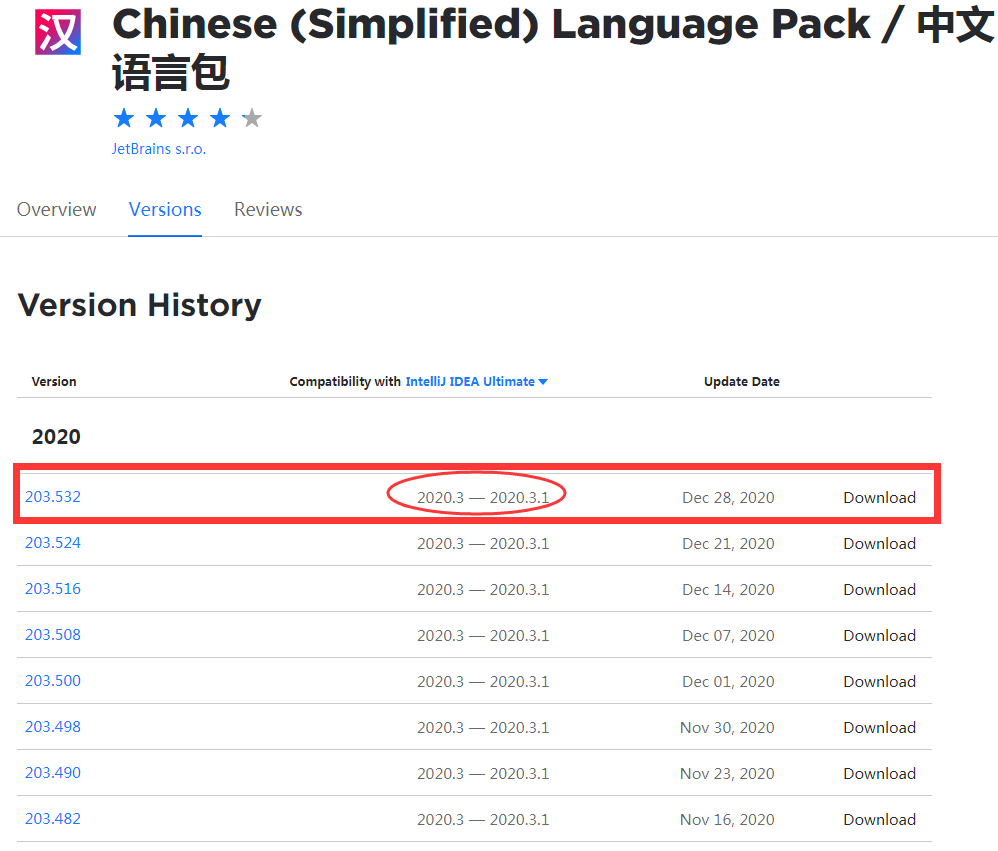Open version 203.508 link
The image size is (998, 851).
(x=53, y=635)
